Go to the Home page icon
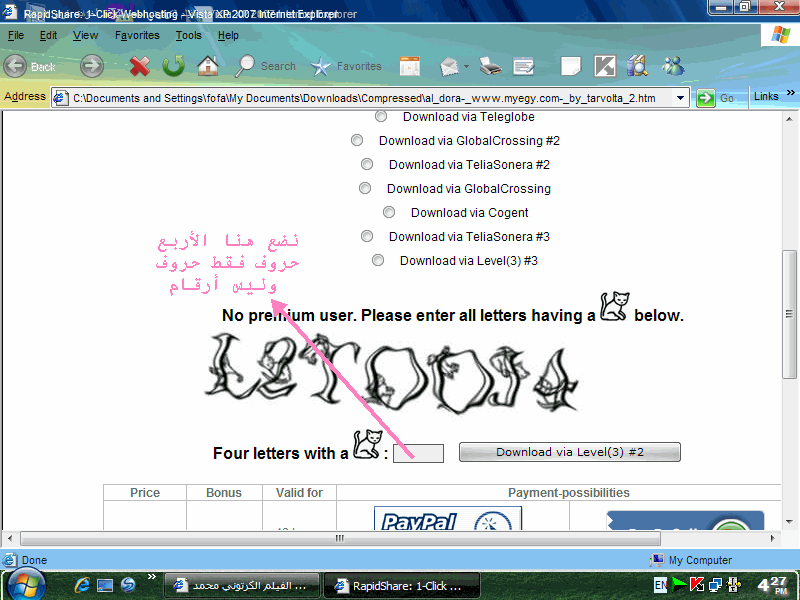This screenshot has height=600, width=800. 208,65
